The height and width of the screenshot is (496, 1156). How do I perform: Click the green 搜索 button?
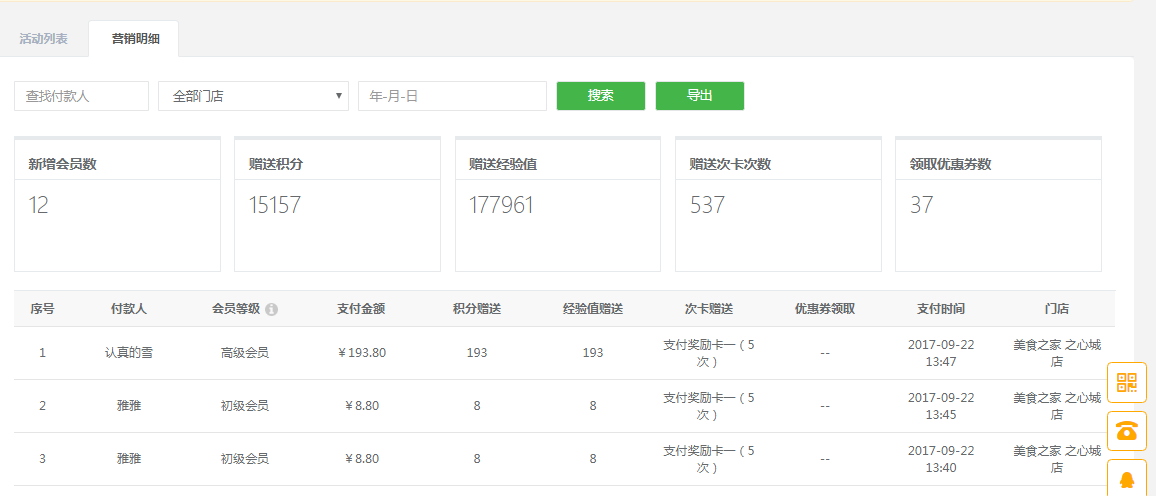tap(601, 96)
